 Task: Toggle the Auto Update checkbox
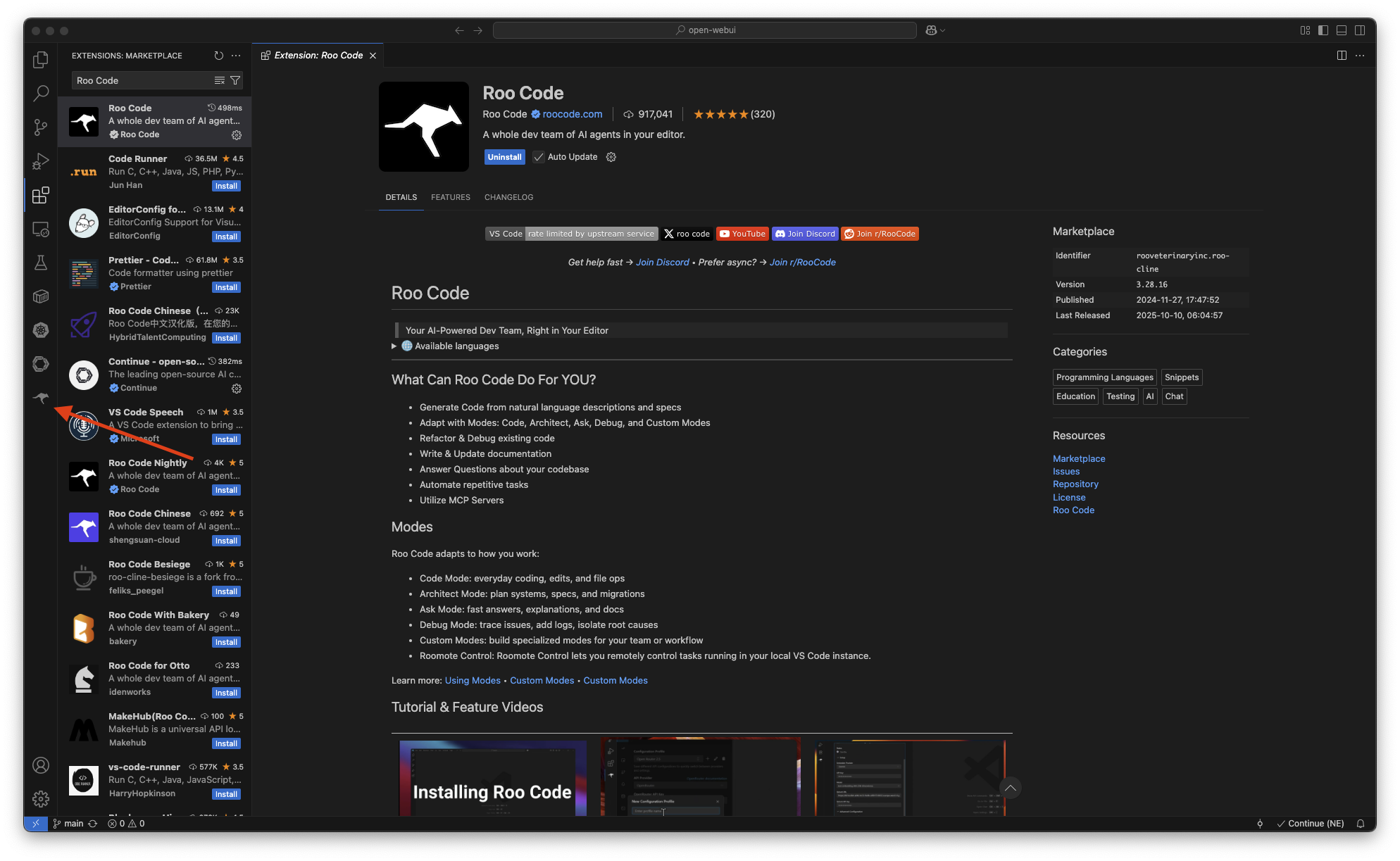click(539, 157)
